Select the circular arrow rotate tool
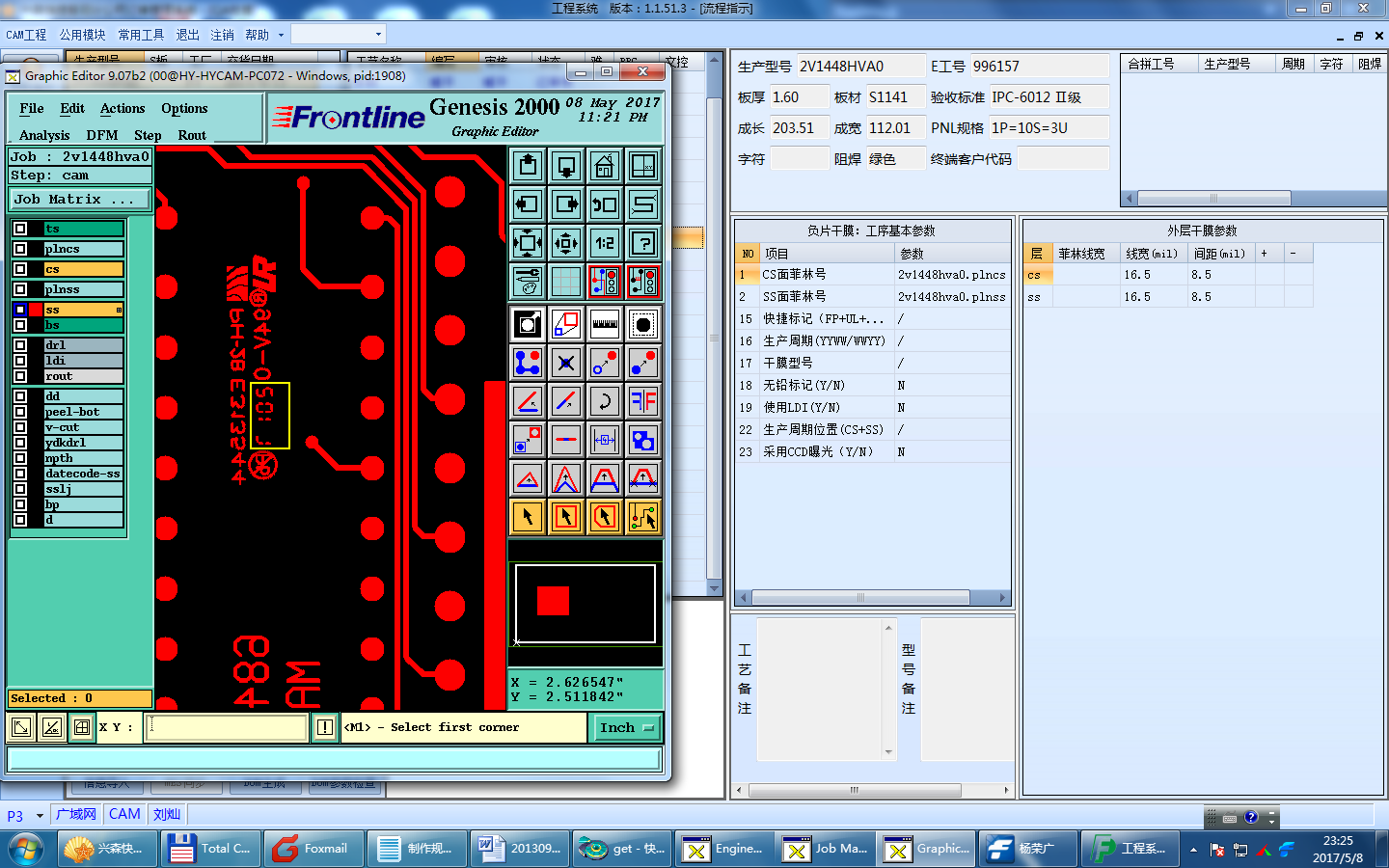This screenshot has height=868, width=1389. click(x=605, y=401)
